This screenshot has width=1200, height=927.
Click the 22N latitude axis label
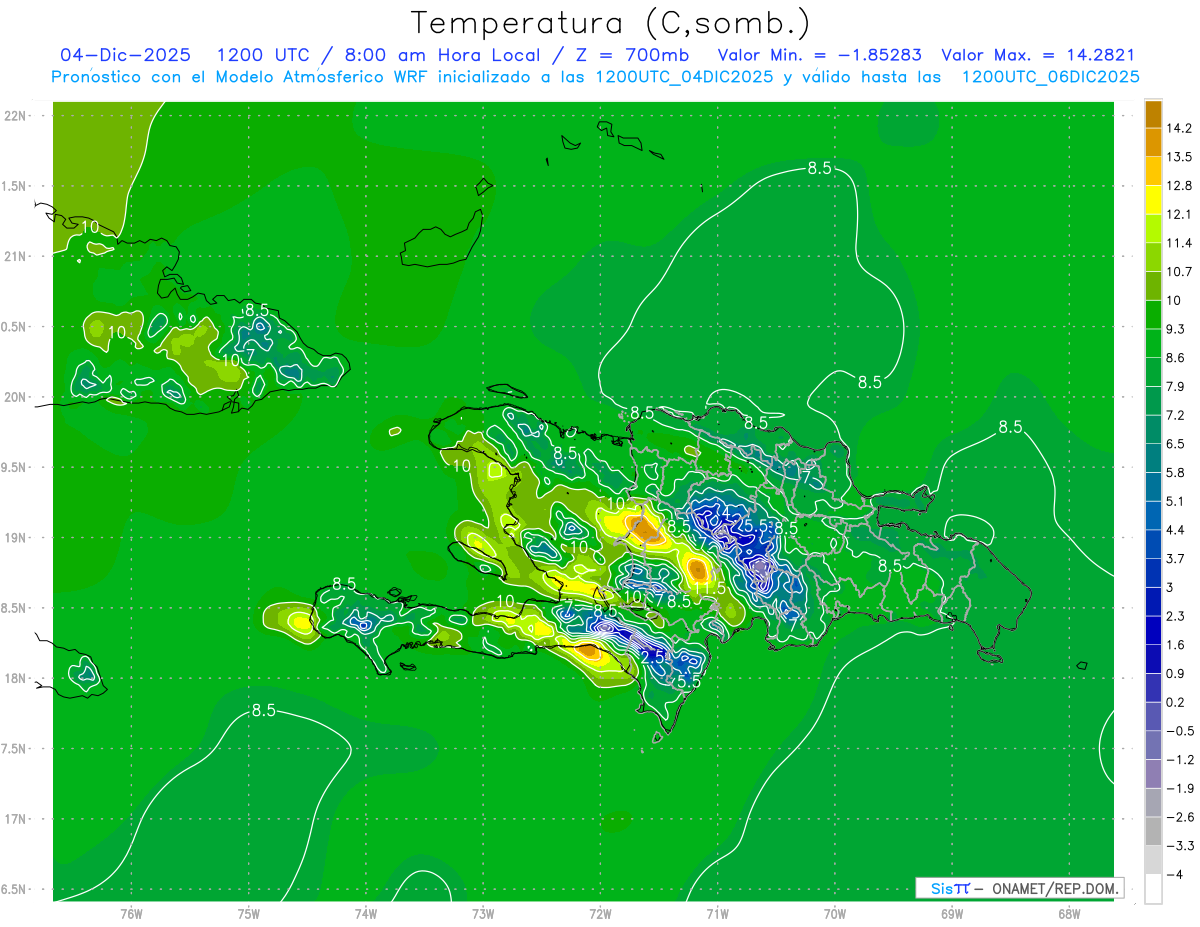[16, 116]
